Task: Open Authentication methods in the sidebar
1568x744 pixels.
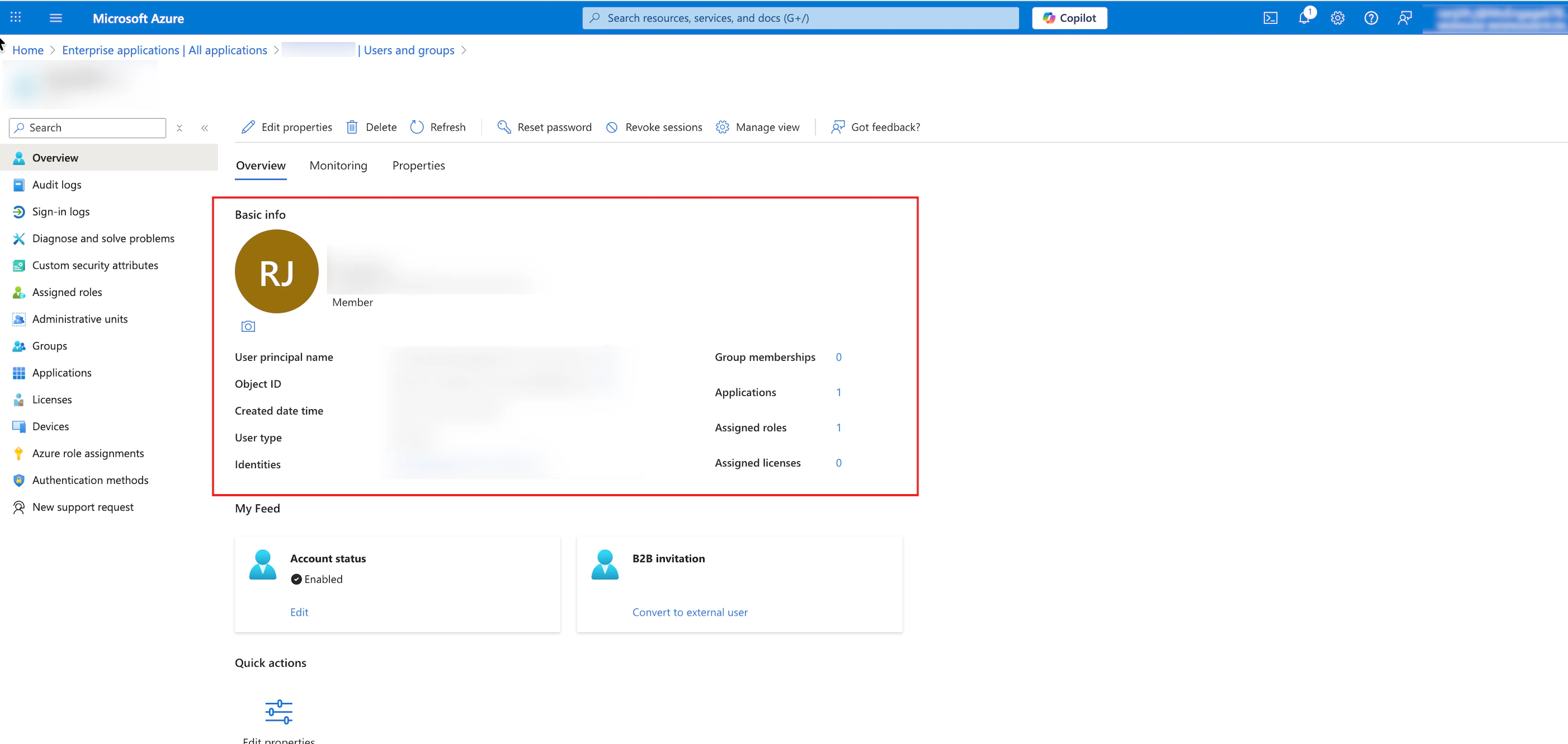Action: point(90,480)
